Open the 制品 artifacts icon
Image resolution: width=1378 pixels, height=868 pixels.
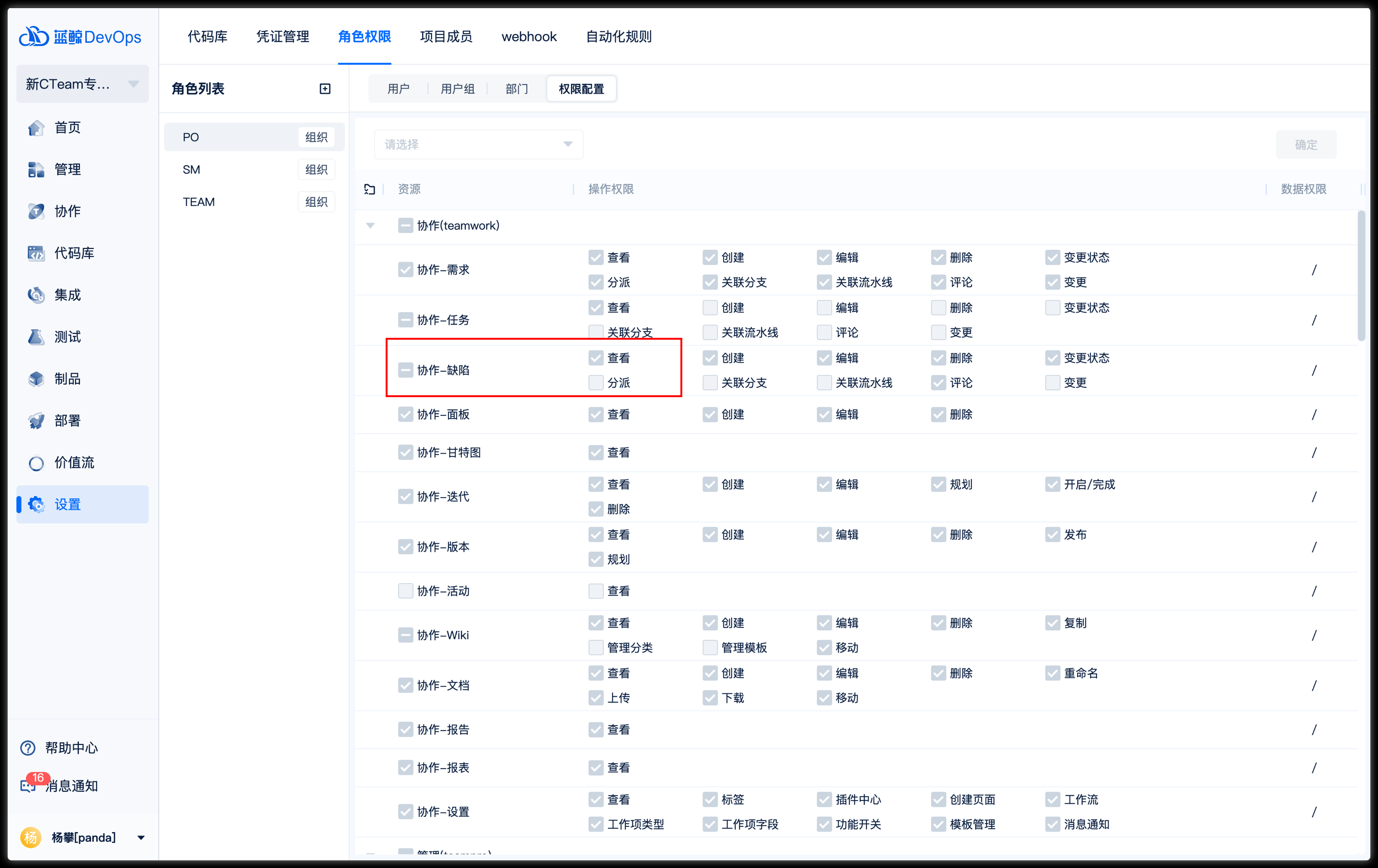click(36, 379)
